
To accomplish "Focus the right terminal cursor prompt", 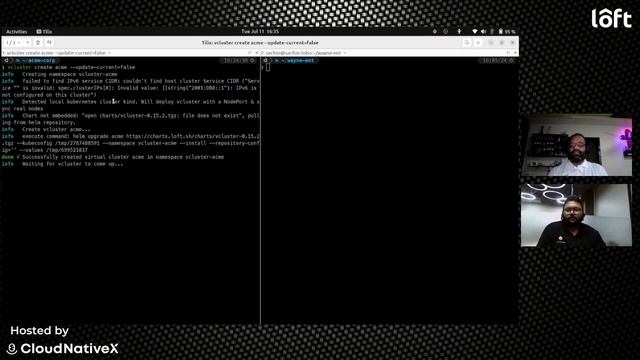I will 268,67.
